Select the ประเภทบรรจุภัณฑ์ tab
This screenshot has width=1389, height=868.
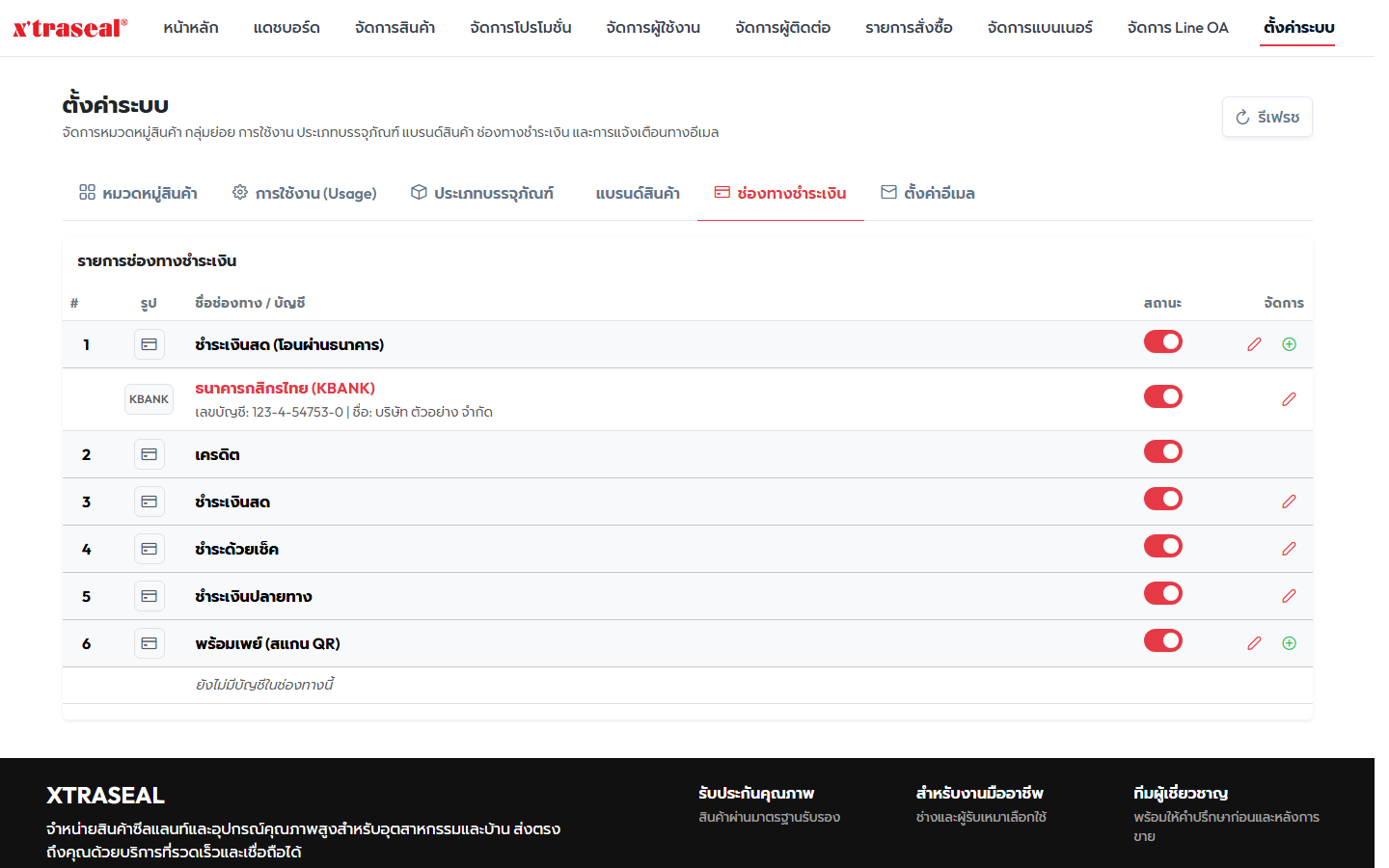click(x=482, y=193)
